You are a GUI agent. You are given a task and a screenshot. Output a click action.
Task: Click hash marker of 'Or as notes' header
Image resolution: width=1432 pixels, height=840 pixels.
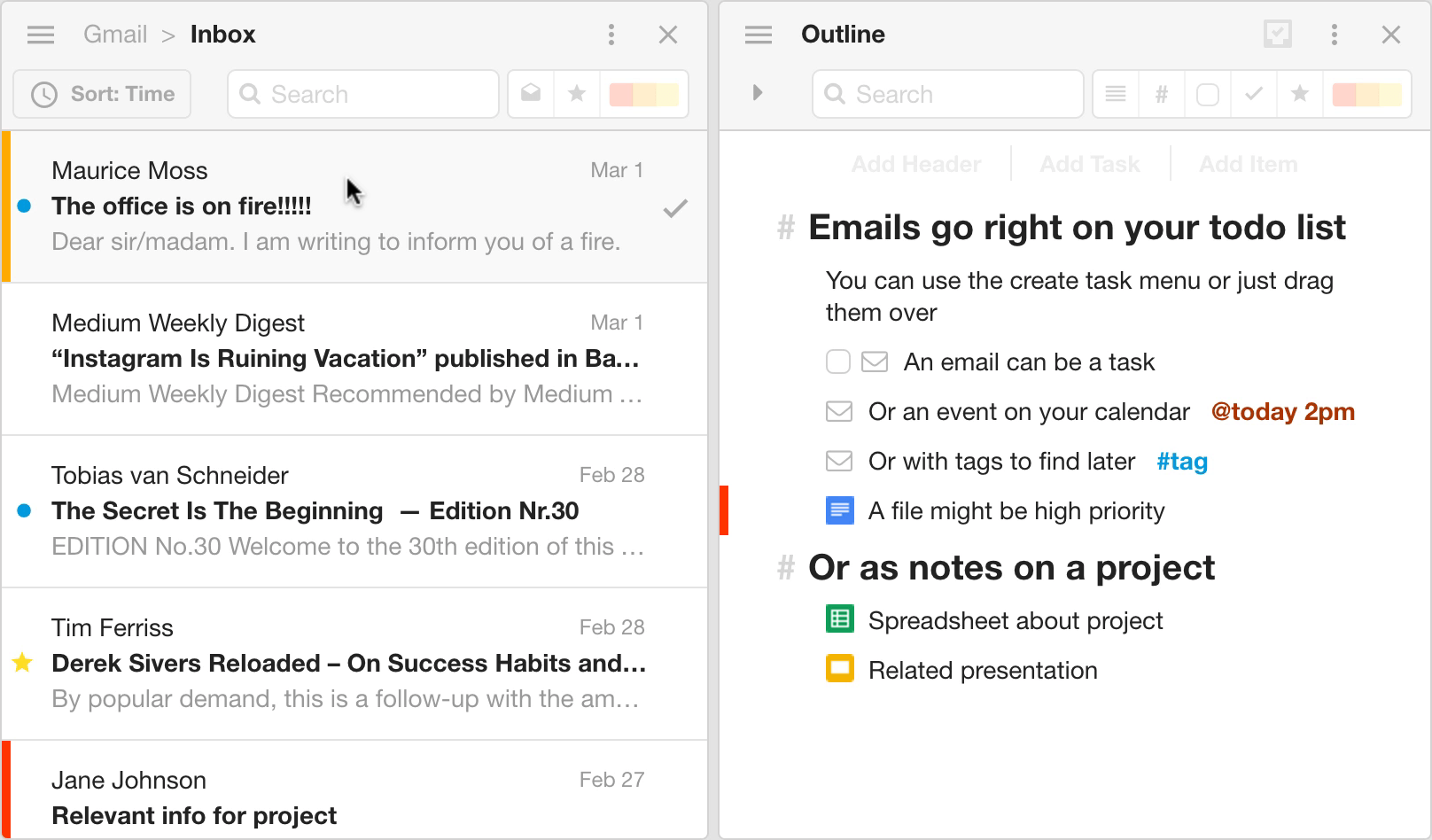[x=785, y=567]
